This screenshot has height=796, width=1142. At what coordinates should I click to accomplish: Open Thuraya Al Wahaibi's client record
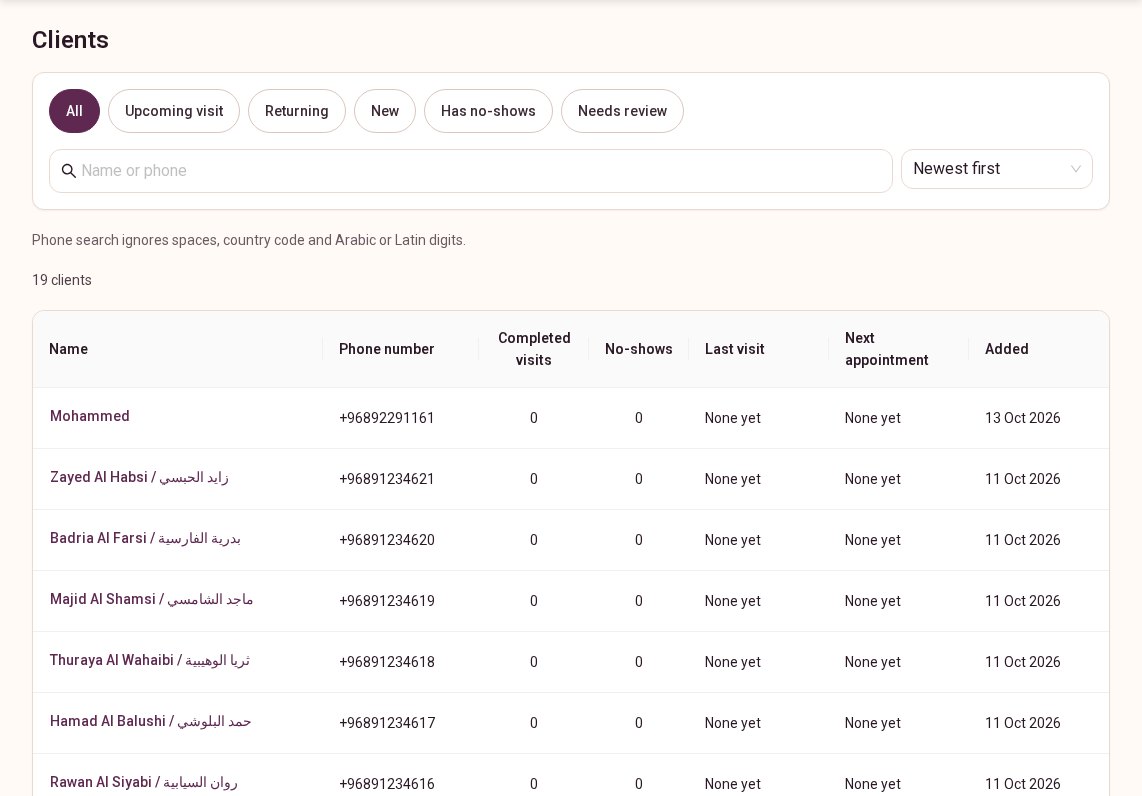click(150, 661)
